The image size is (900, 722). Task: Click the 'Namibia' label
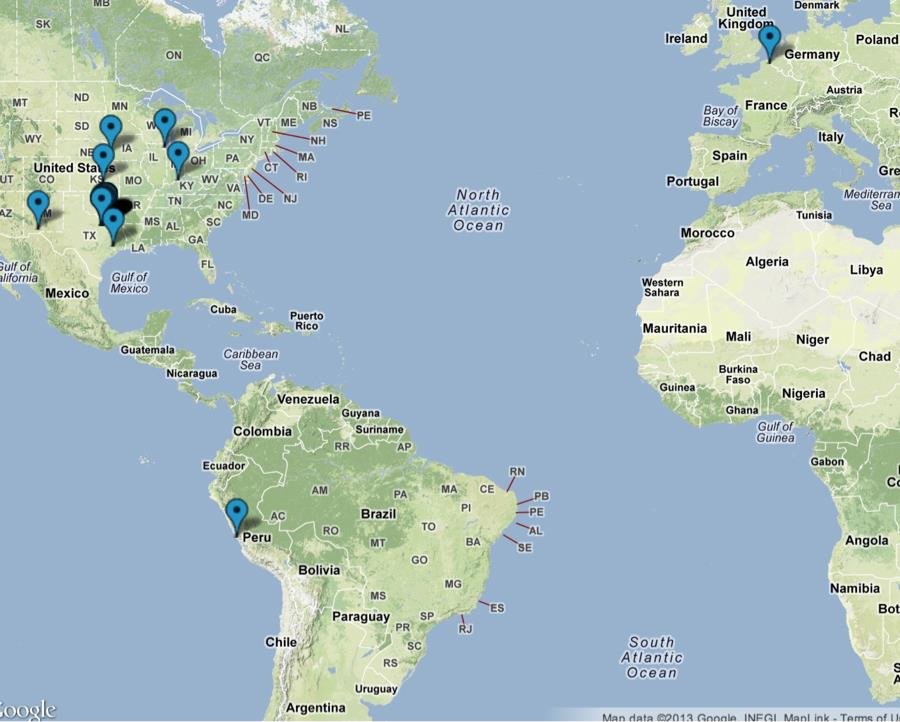[855, 588]
